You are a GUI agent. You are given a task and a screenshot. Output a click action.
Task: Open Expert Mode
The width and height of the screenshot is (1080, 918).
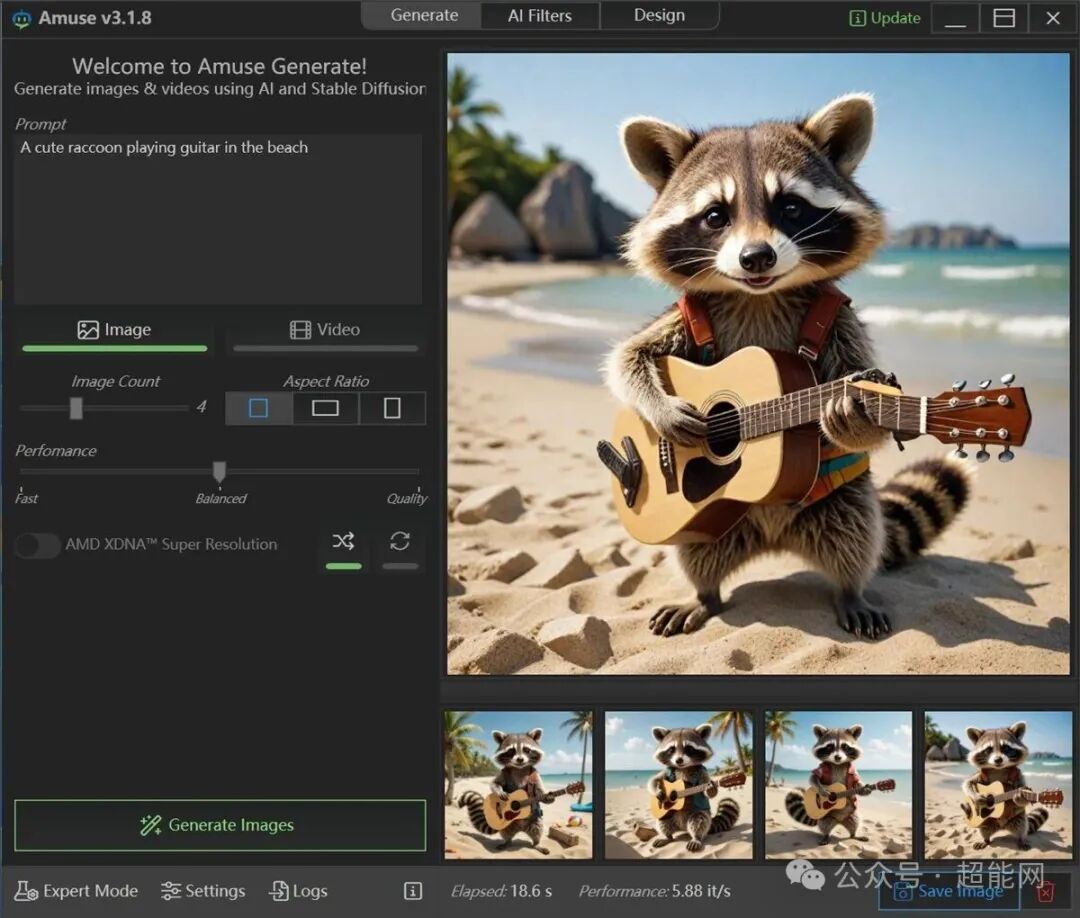click(77, 891)
